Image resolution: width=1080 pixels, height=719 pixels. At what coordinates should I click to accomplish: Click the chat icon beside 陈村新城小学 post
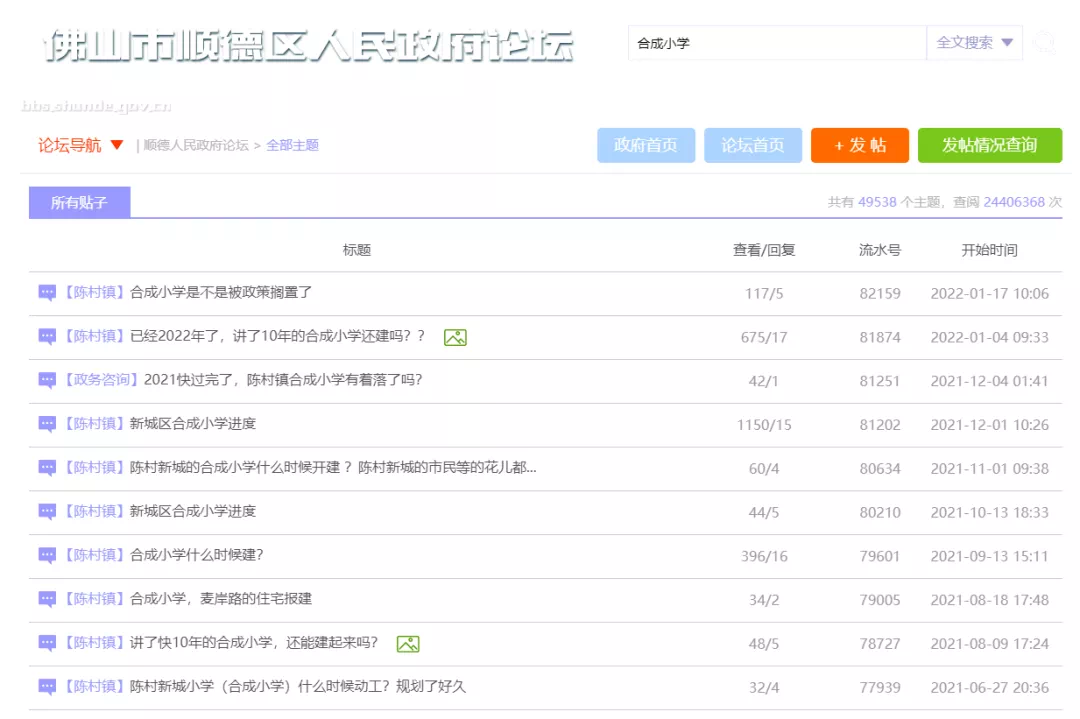coord(47,687)
